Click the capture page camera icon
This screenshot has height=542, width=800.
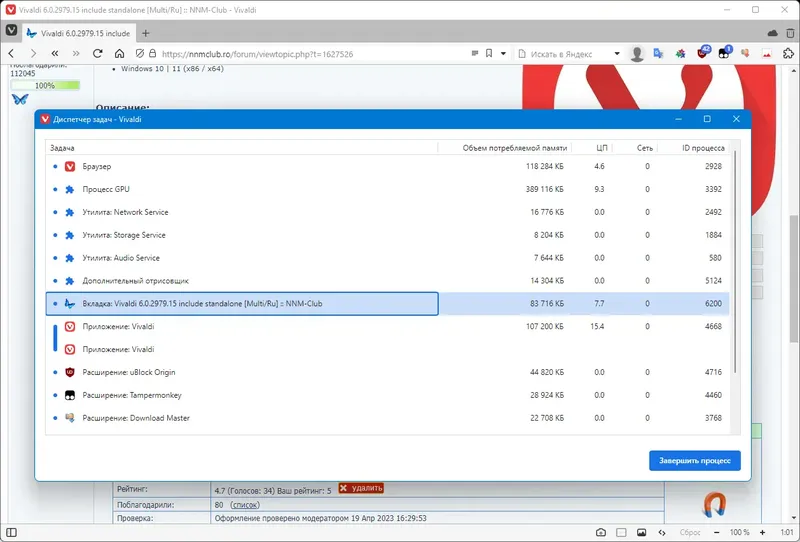coord(601,532)
